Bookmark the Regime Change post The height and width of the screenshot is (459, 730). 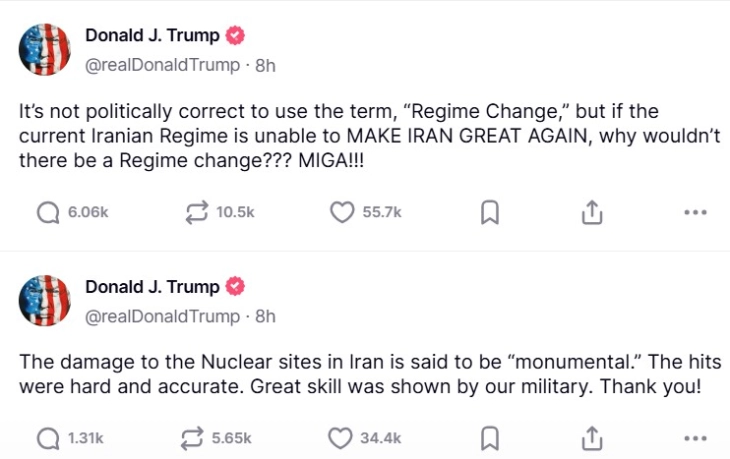coord(490,212)
